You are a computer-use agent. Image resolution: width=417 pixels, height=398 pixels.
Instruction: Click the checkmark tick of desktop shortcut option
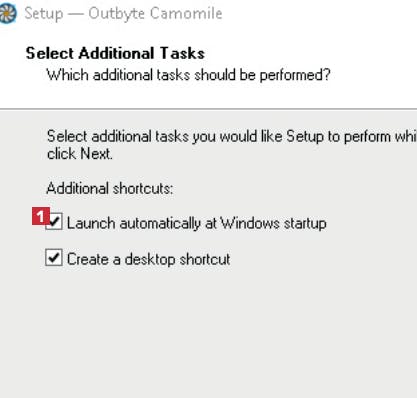point(54,258)
